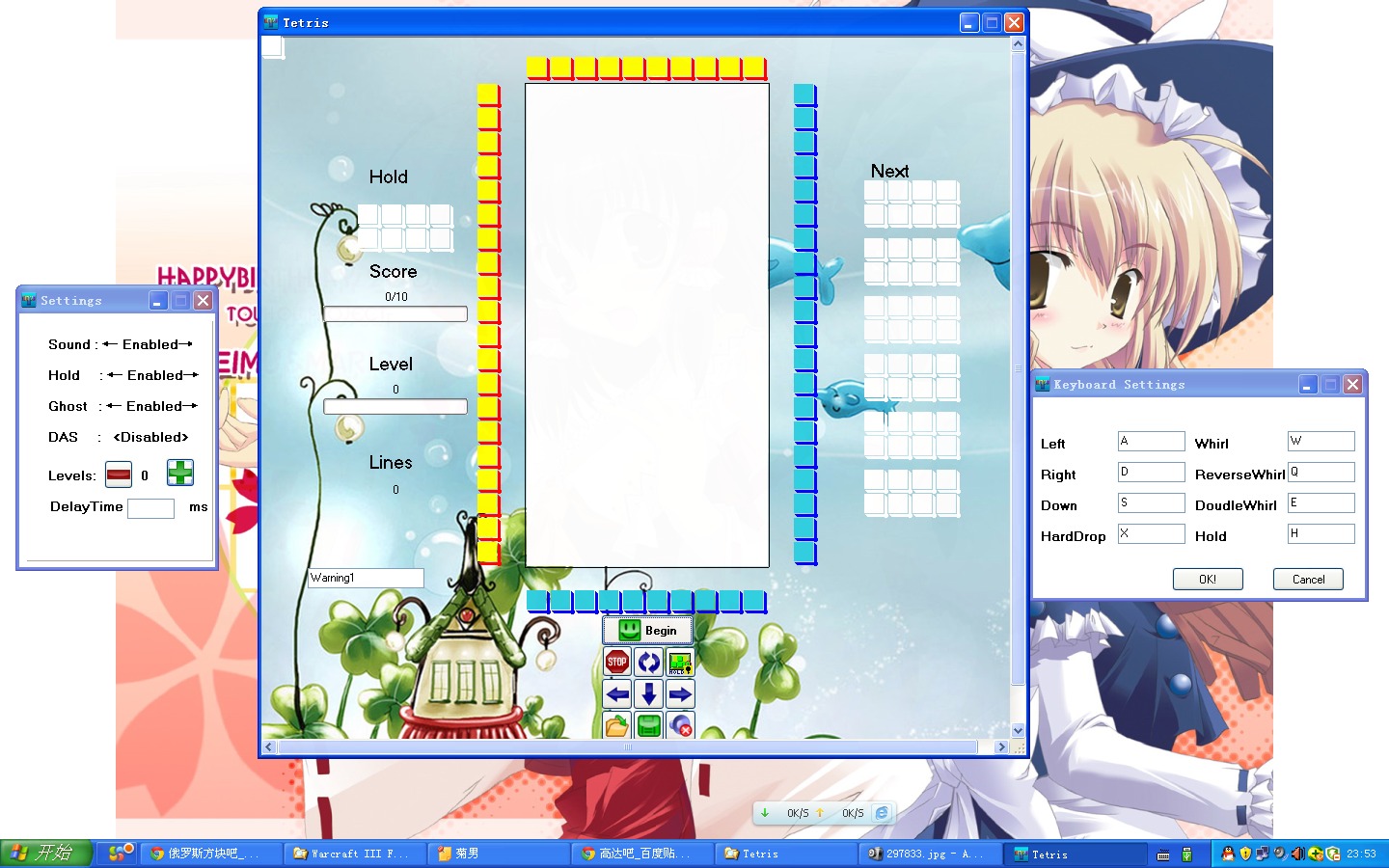The image size is (1389, 868).
Task: Click the Warning1 text box
Action: pos(366,578)
